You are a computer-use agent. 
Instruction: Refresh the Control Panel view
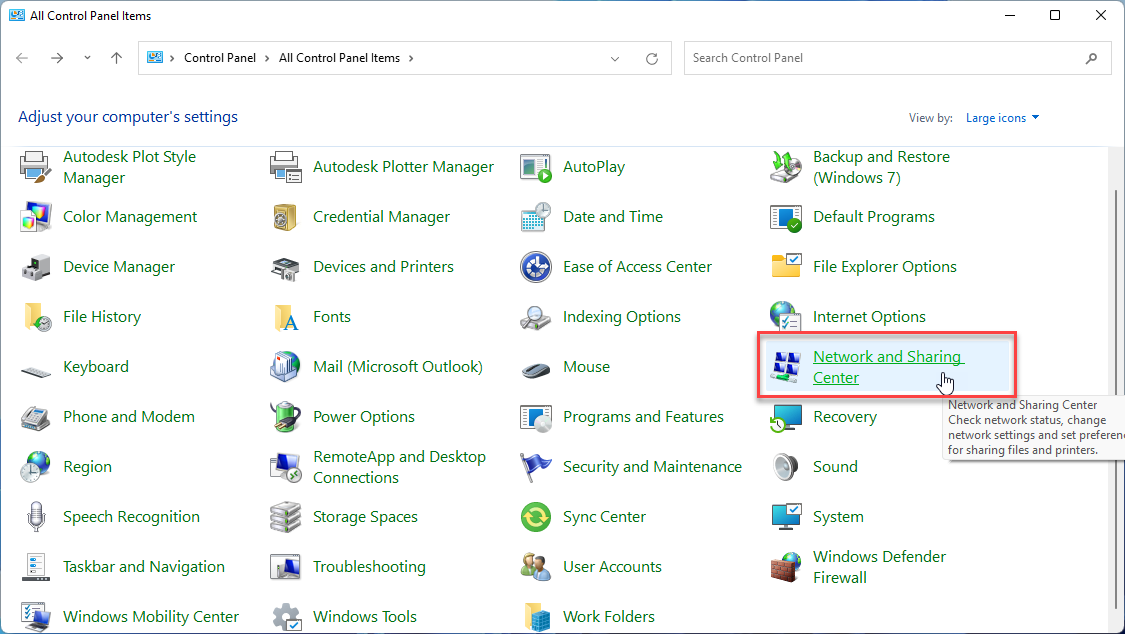click(651, 59)
